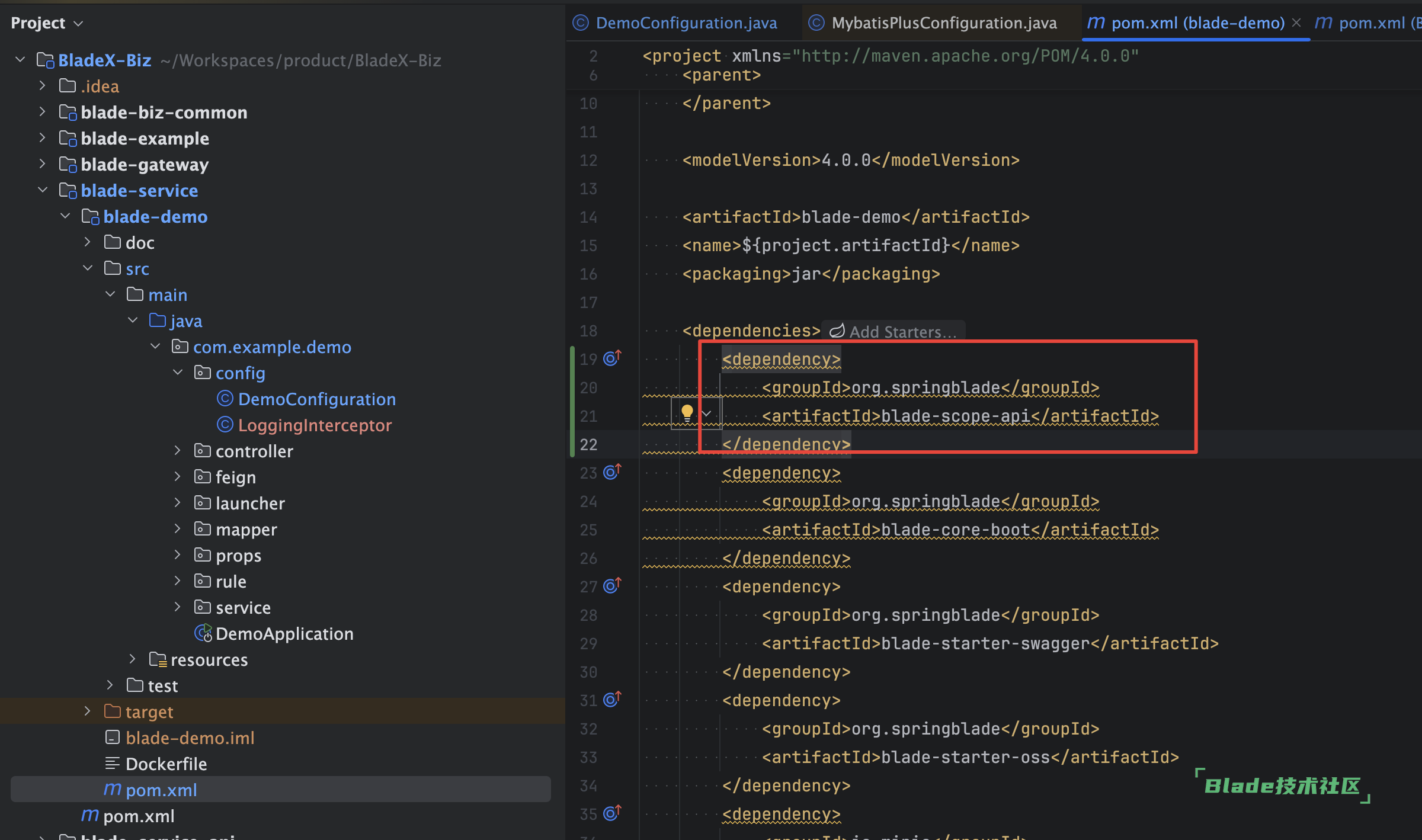Expand the props package
The image size is (1422, 840).
[178, 555]
